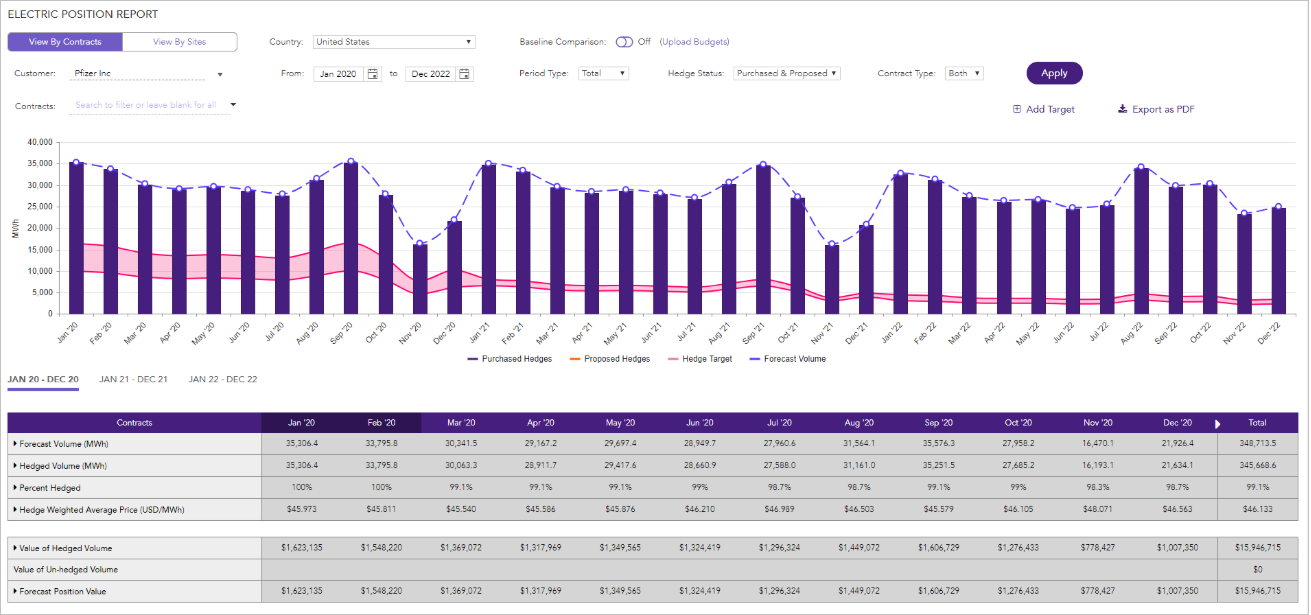Toggle Hedge Target legend swatch
This screenshot has height=615, width=1311.
click(x=673, y=358)
